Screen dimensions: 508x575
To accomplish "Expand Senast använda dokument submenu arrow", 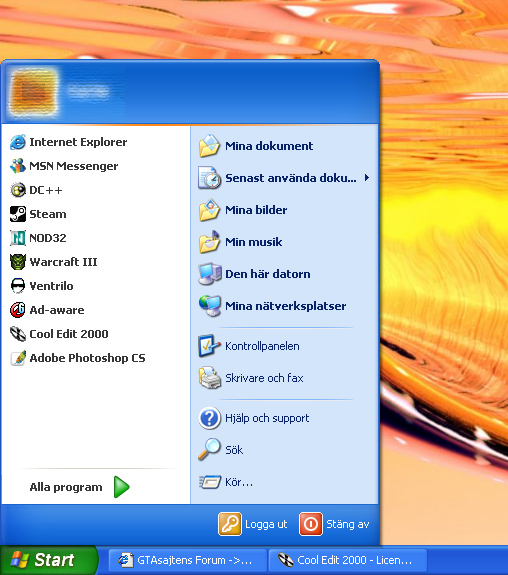I will click(366, 178).
